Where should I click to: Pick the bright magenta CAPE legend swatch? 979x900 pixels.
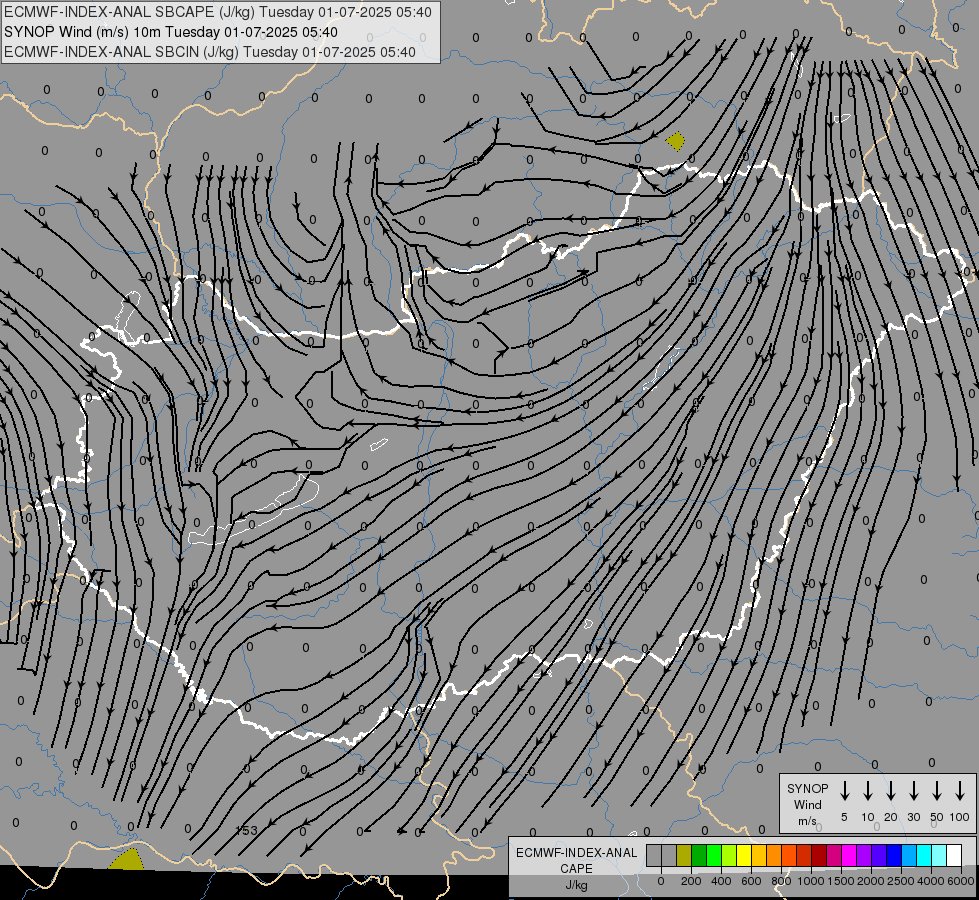[x=849, y=855]
